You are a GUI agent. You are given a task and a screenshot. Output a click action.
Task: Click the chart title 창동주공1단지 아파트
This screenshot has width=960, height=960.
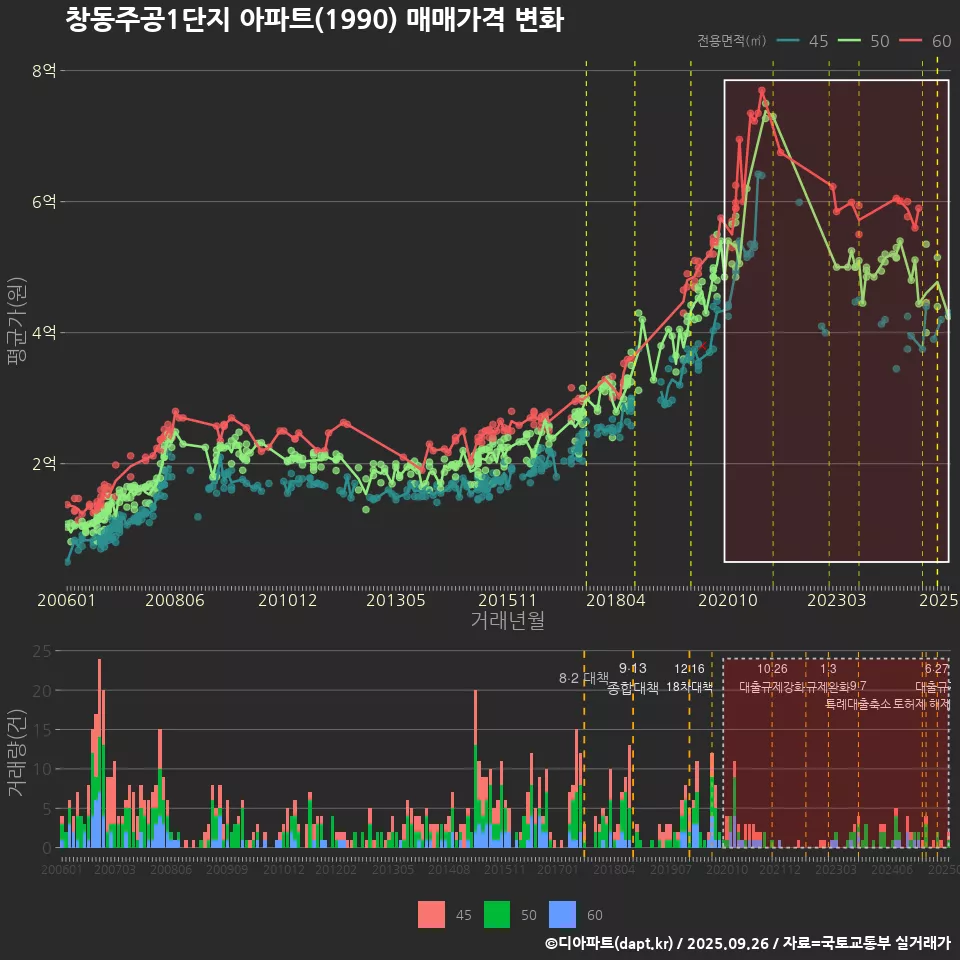[314, 20]
